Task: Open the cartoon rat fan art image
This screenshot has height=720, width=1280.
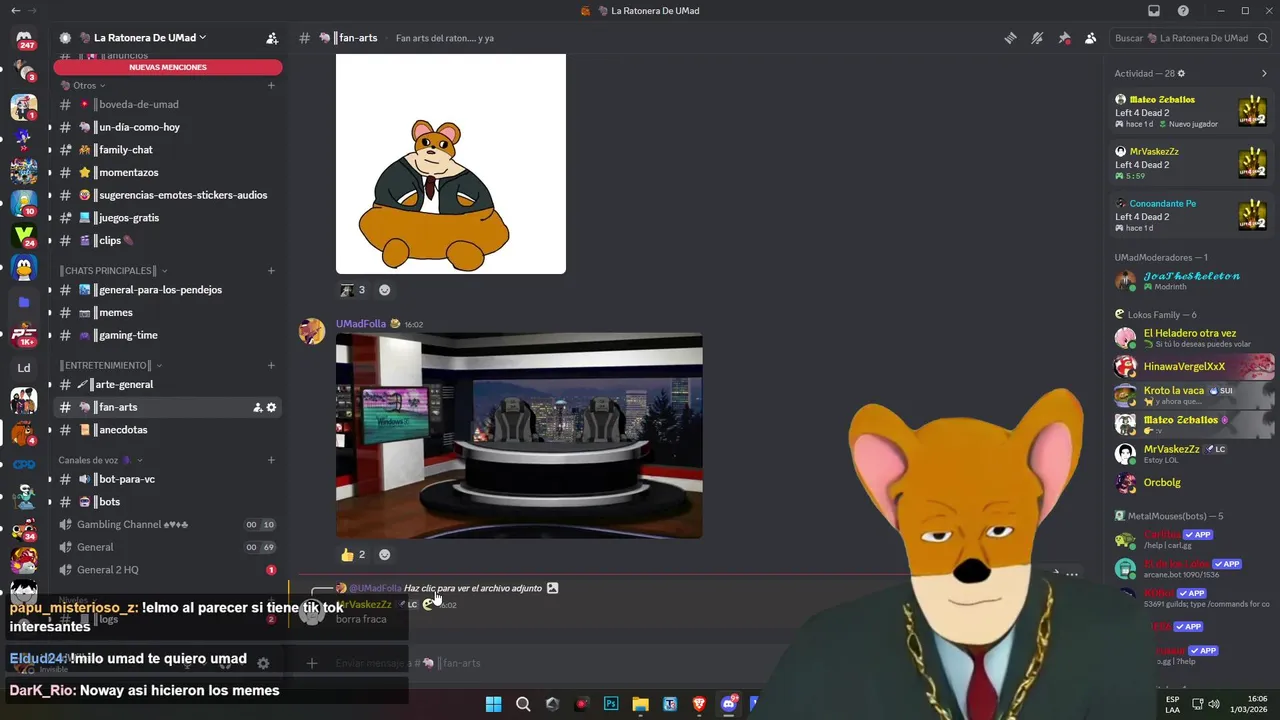Action: coord(451,164)
